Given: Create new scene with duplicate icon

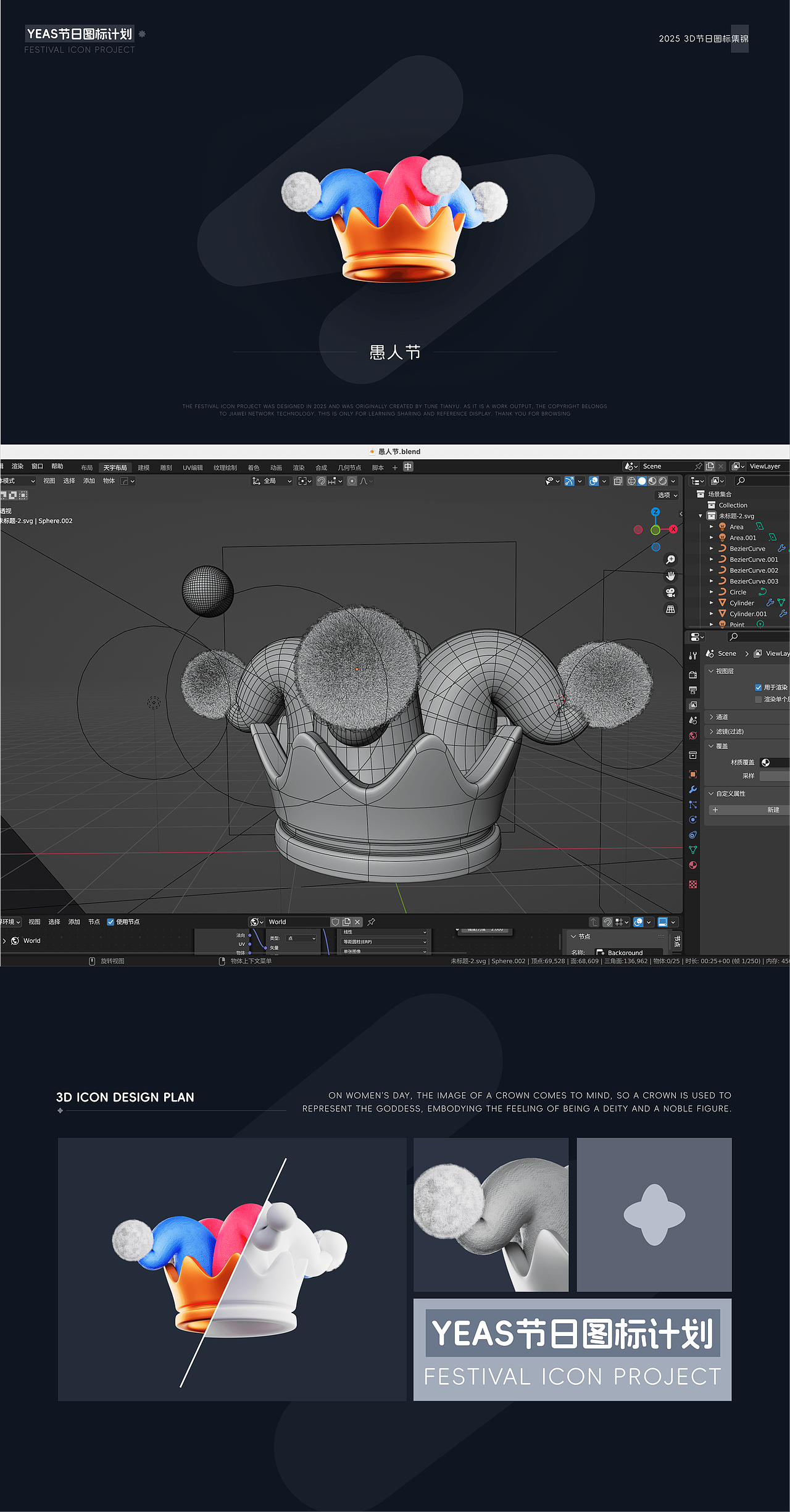Looking at the screenshot, I should (710, 467).
